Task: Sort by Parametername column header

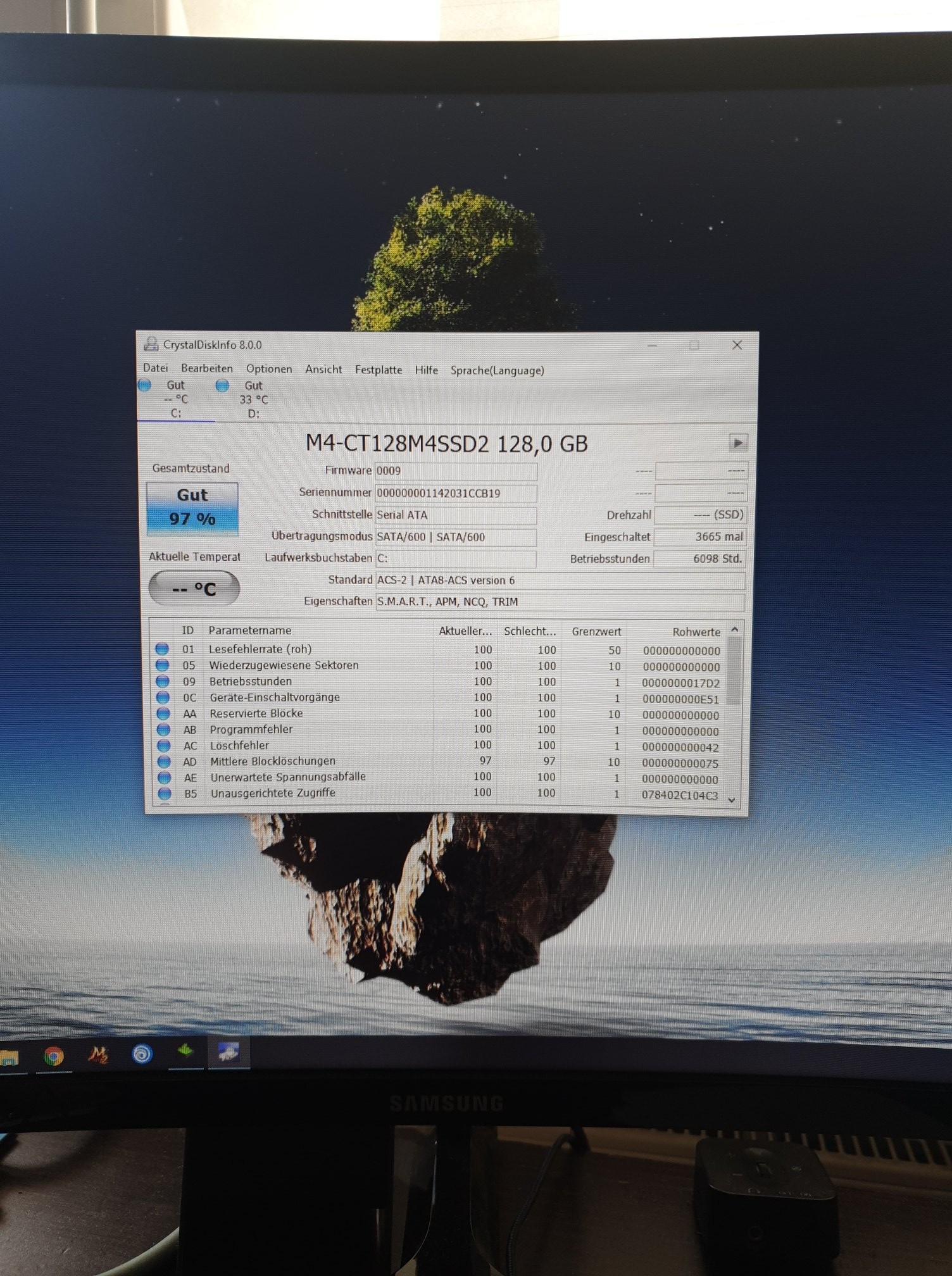Action: [x=250, y=630]
